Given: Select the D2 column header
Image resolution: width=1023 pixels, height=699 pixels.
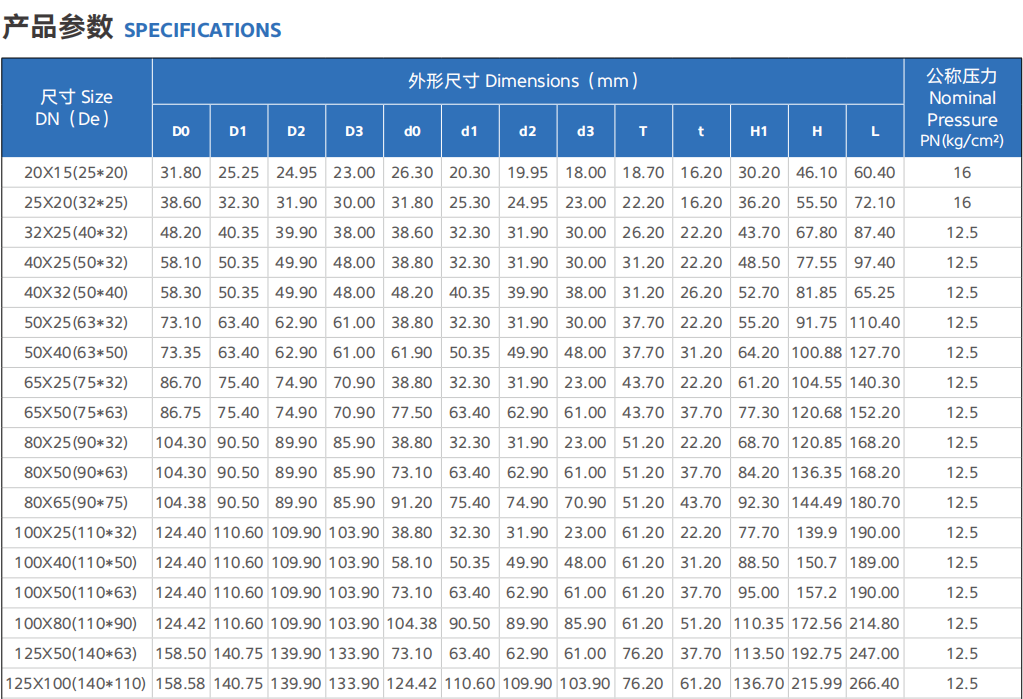Looking at the screenshot, I should (x=296, y=131).
